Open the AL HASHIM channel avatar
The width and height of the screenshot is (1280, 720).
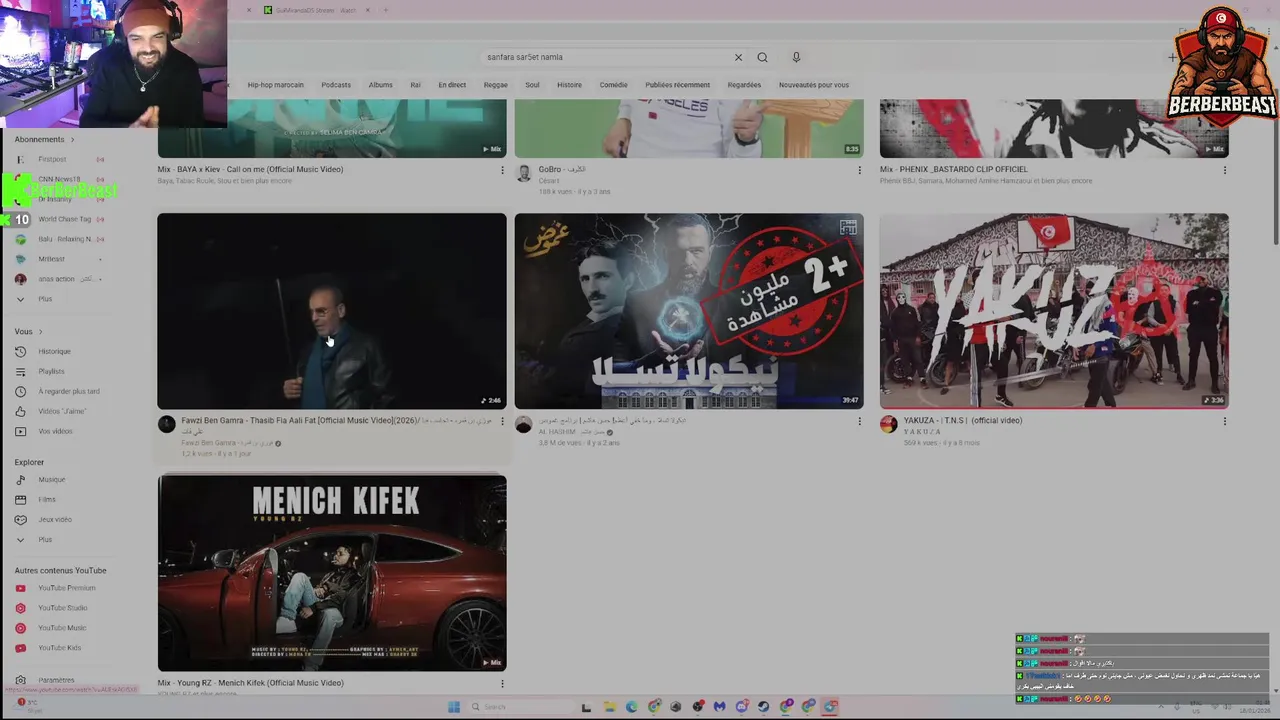tap(523, 424)
